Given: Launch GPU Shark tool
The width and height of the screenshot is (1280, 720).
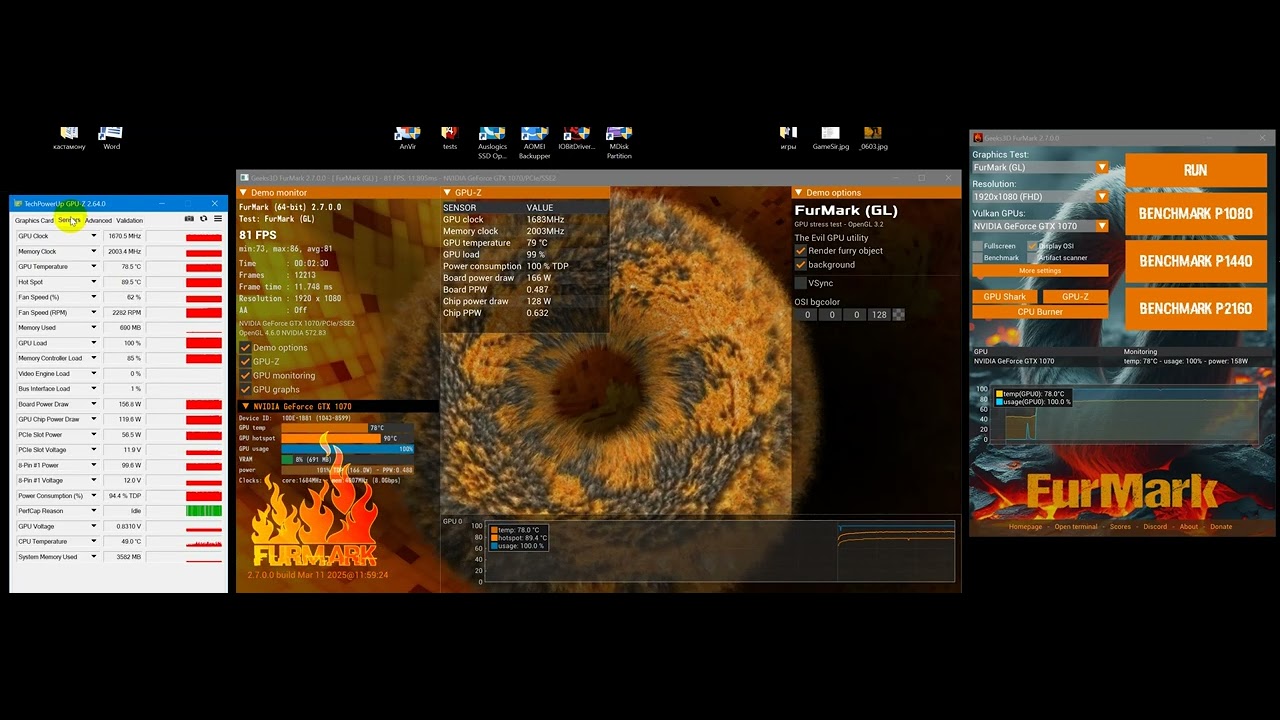Looking at the screenshot, I should [1004, 297].
